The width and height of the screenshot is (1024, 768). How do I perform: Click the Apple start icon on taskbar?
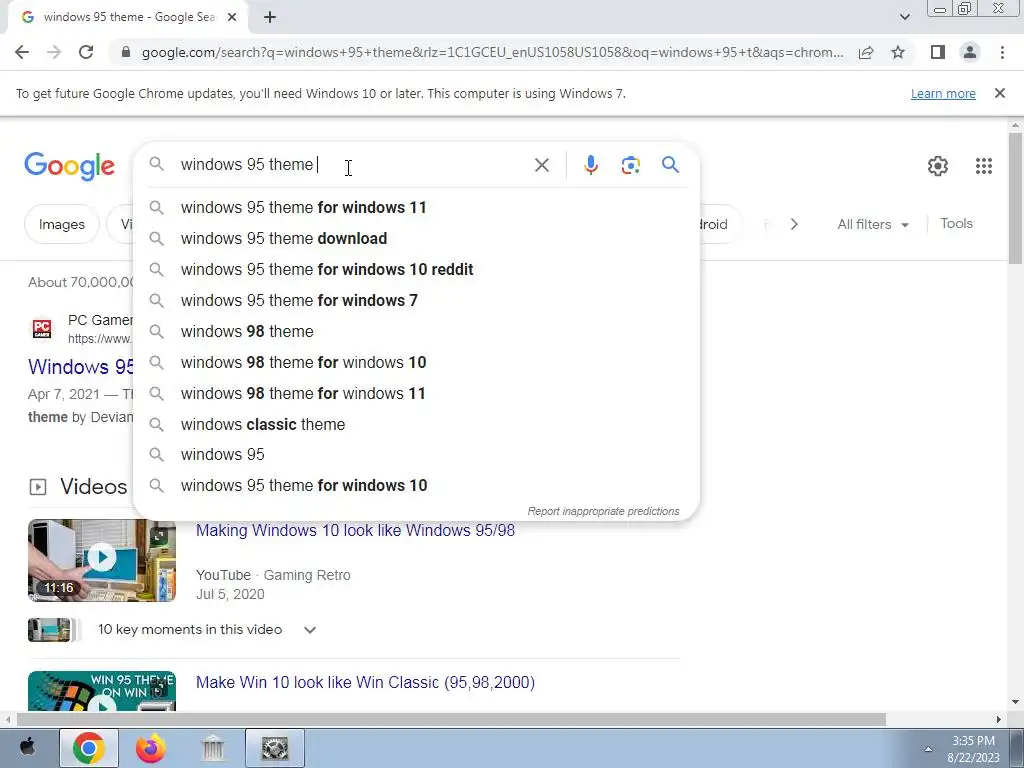point(27,747)
